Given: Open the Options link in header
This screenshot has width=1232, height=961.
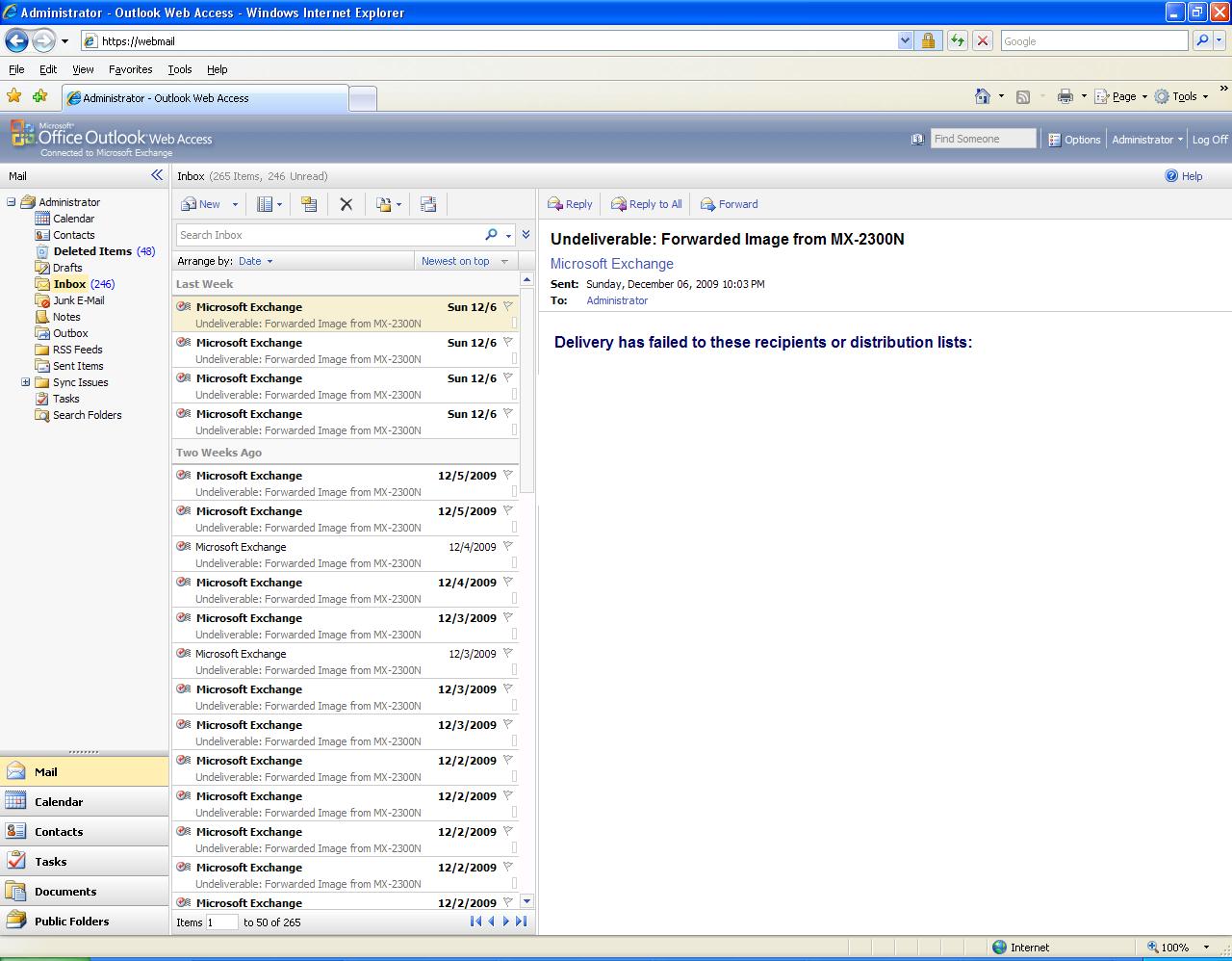Looking at the screenshot, I should (1074, 140).
